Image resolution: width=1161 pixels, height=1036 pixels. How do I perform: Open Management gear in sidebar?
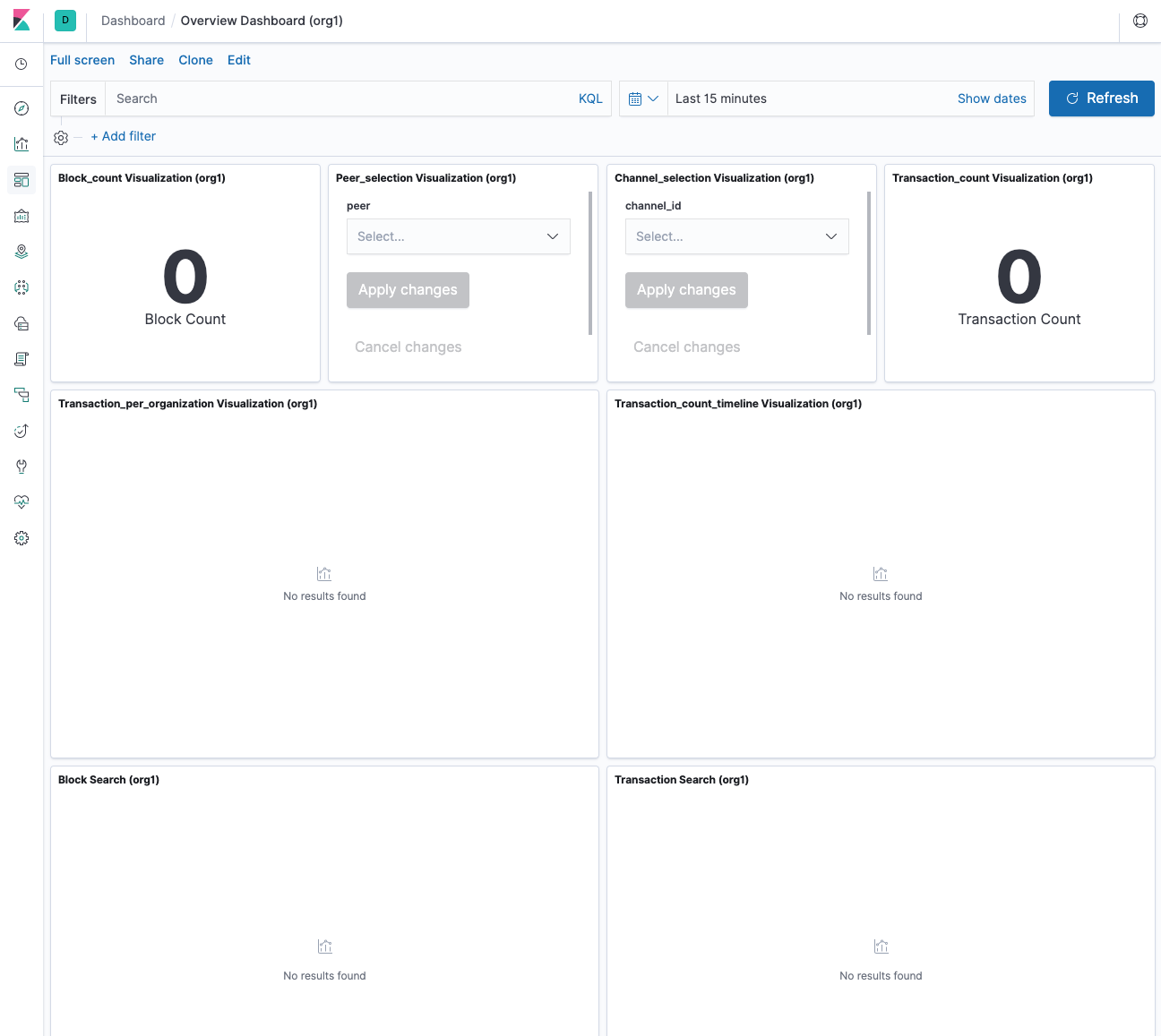(x=21, y=538)
